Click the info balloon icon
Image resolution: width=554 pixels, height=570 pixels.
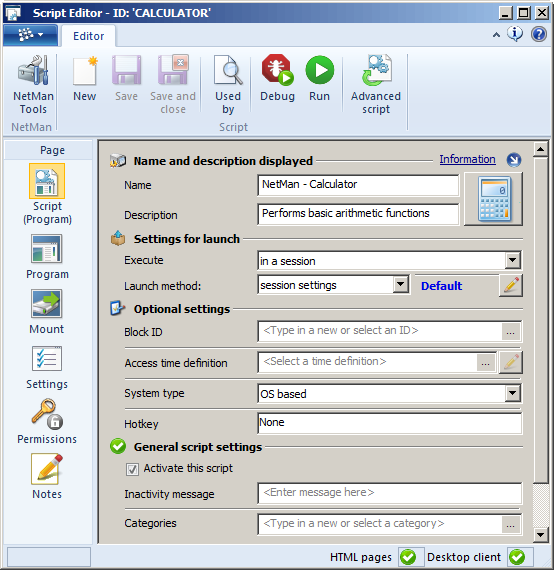(x=515, y=34)
